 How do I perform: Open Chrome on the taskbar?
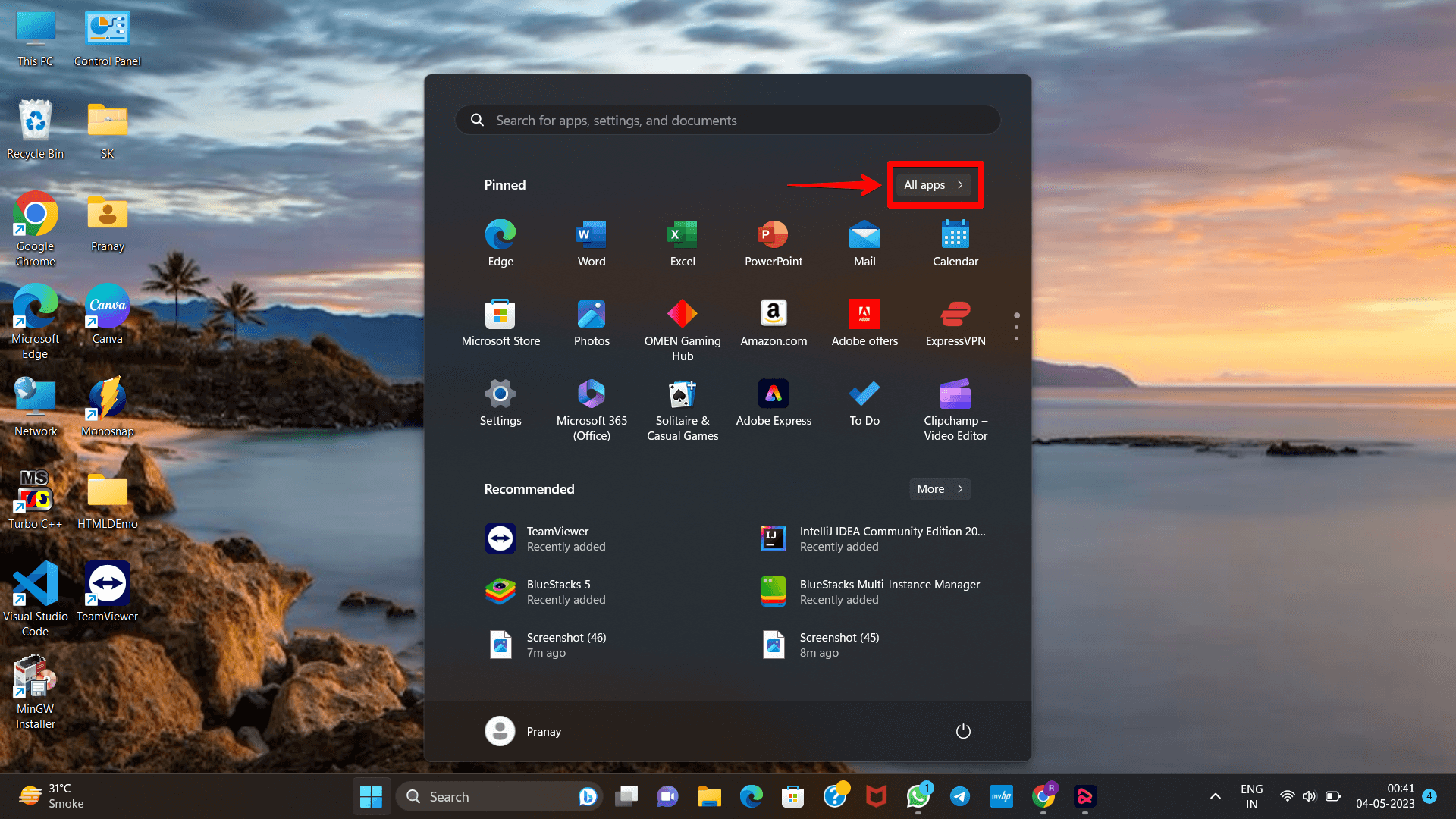[1043, 796]
